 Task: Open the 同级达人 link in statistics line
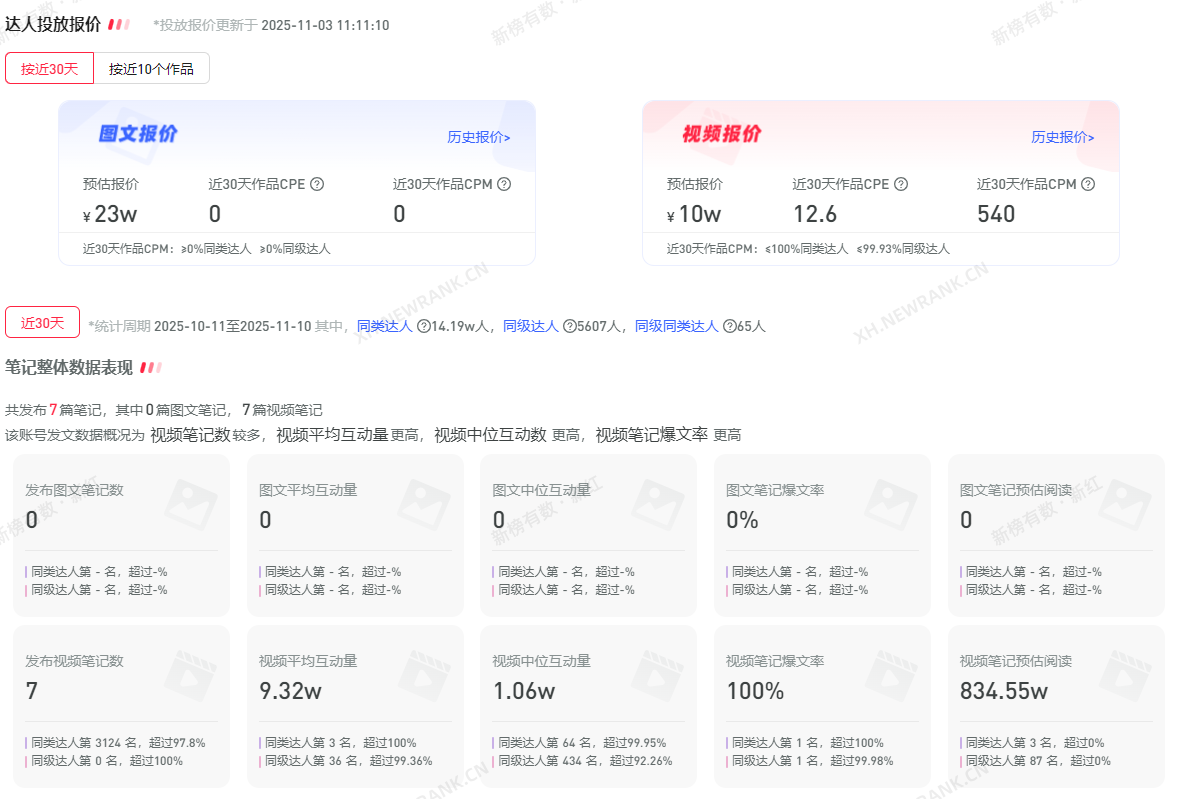[x=530, y=326]
